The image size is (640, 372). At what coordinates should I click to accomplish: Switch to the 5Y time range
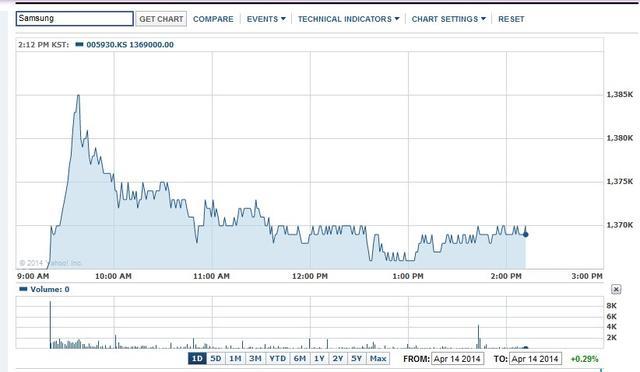click(x=357, y=359)
